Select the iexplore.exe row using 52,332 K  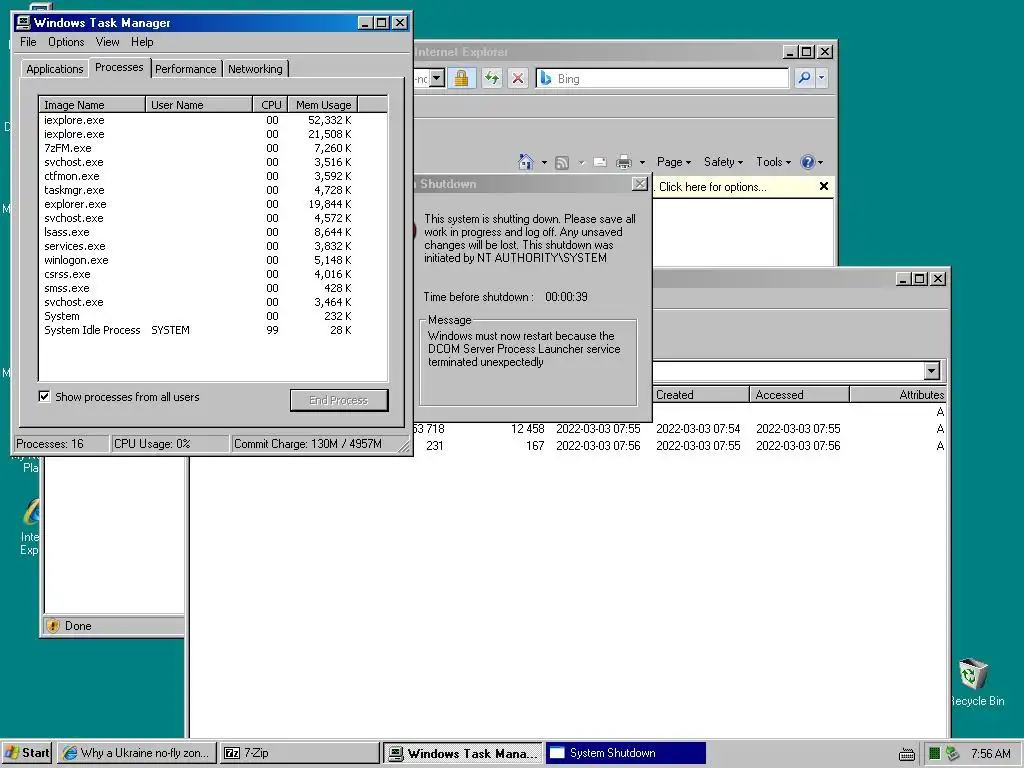click(x=213, y=120)
